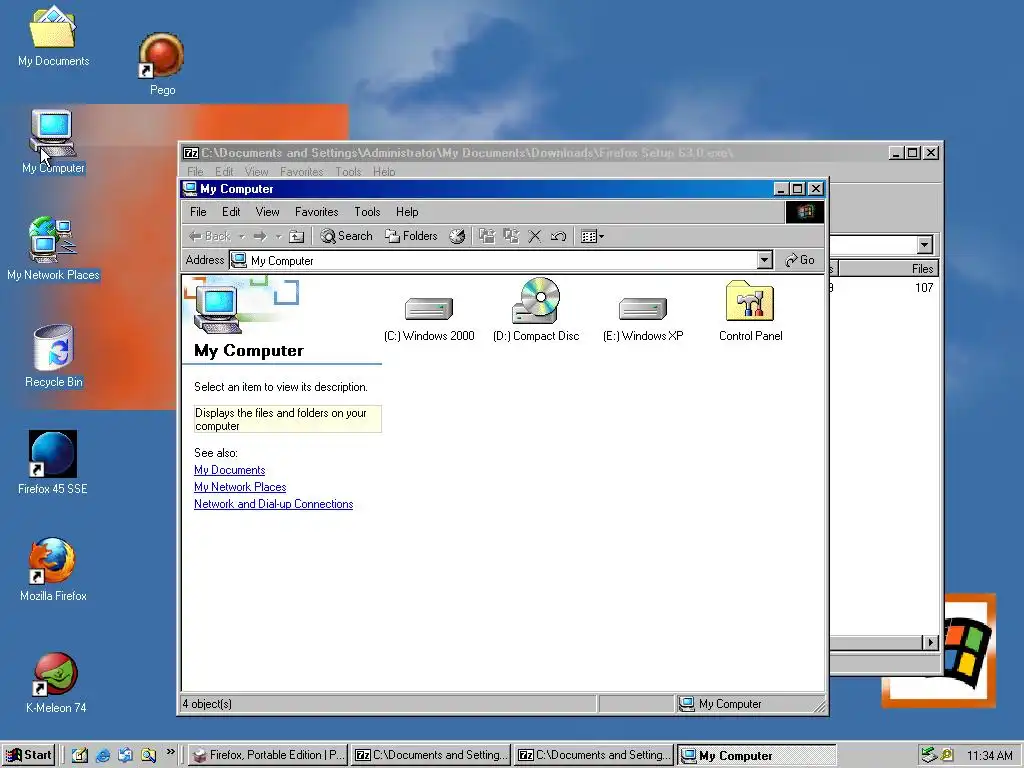
Task: Click the Files column header in 7-Zip window
Action: [x=888, y=268]
